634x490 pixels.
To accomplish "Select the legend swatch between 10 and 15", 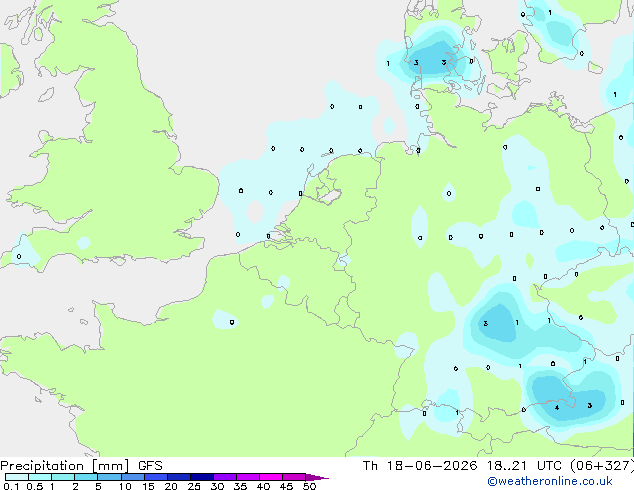I will click(132, 477).
